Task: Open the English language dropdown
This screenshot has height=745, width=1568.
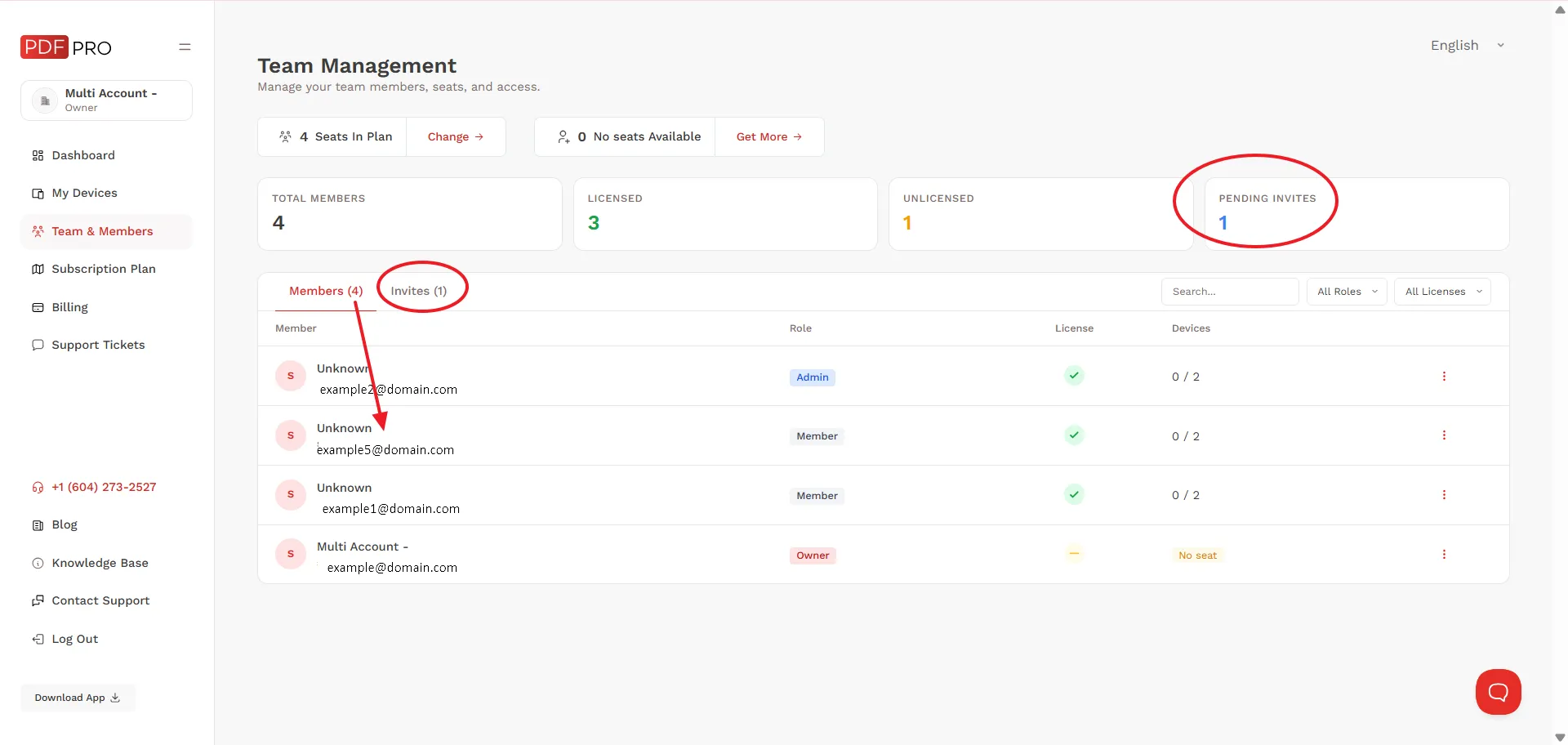Action: [1468, 46]
